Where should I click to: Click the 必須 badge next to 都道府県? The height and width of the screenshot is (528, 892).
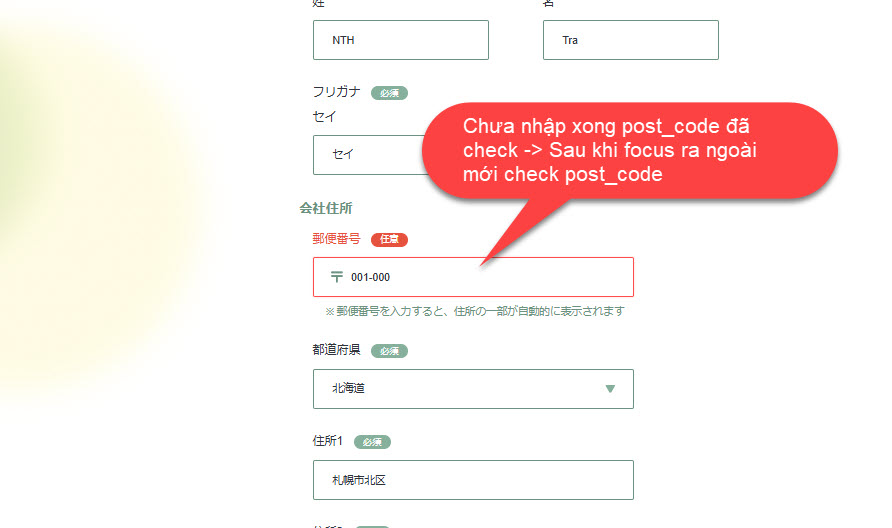pos(389,351)
